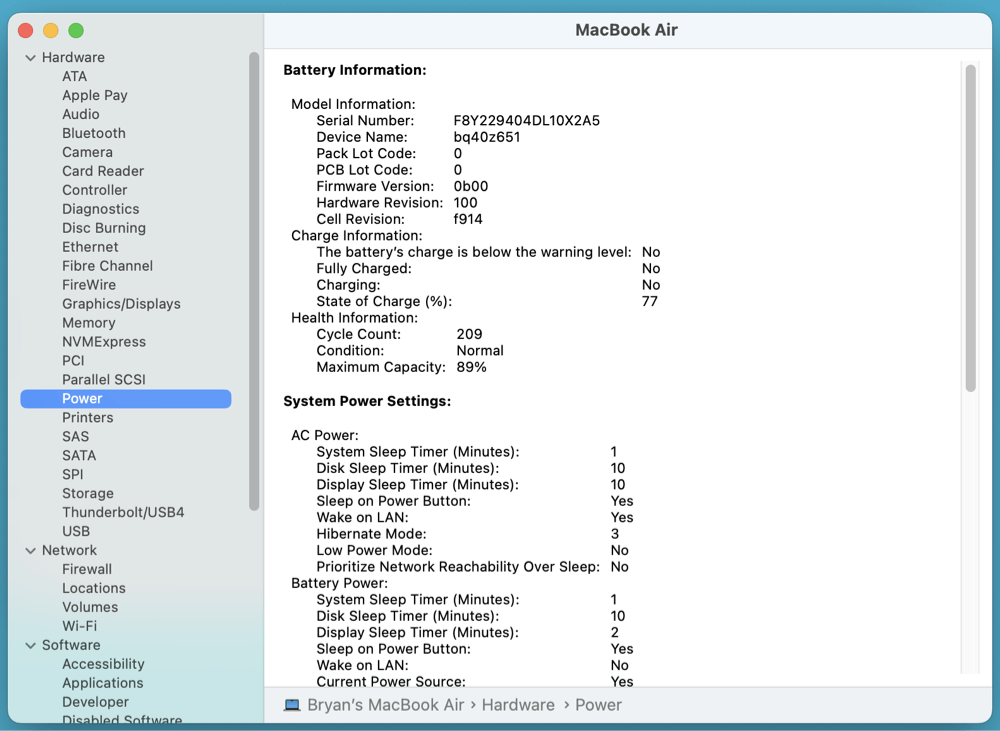Image resolution: width=1000 pixels, height=731 pixels.
Task: Open the Applications list under Software
Action: click(x=102, y=683)
